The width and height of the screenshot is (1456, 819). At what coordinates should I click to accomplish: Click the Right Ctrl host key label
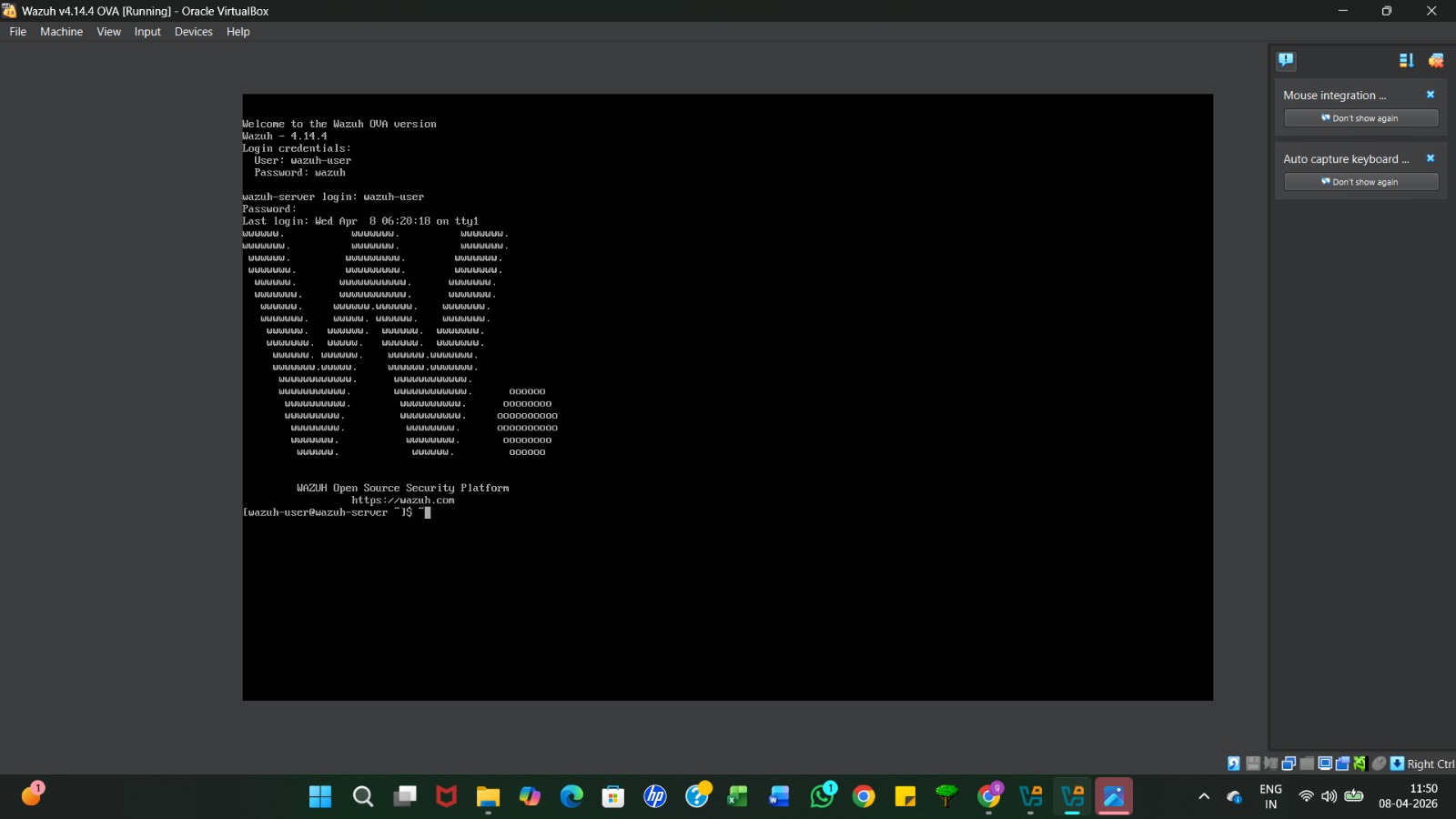coord(1431,764)
